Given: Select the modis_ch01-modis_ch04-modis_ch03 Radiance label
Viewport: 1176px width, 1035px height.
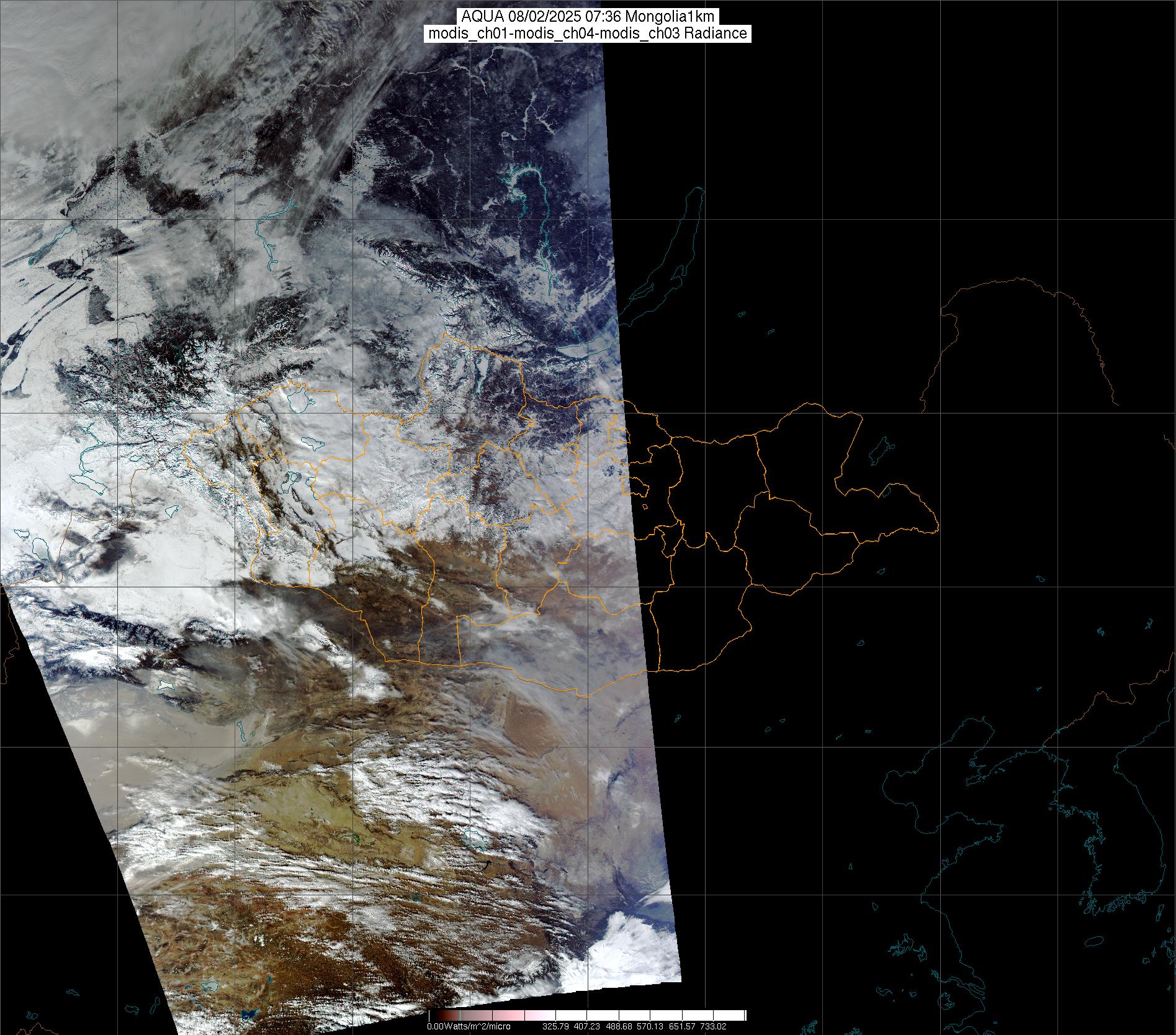Looking at the screenshot, I should [x=588, y=34].
